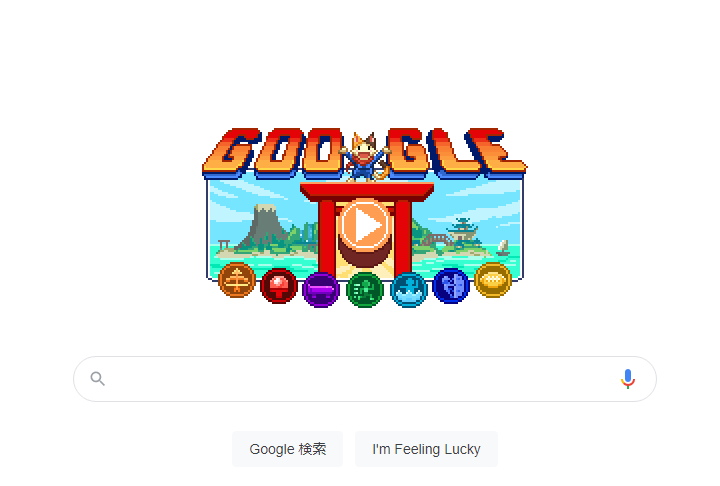
Task: Select the blue climbing wall badge
Action: (451, 286)
